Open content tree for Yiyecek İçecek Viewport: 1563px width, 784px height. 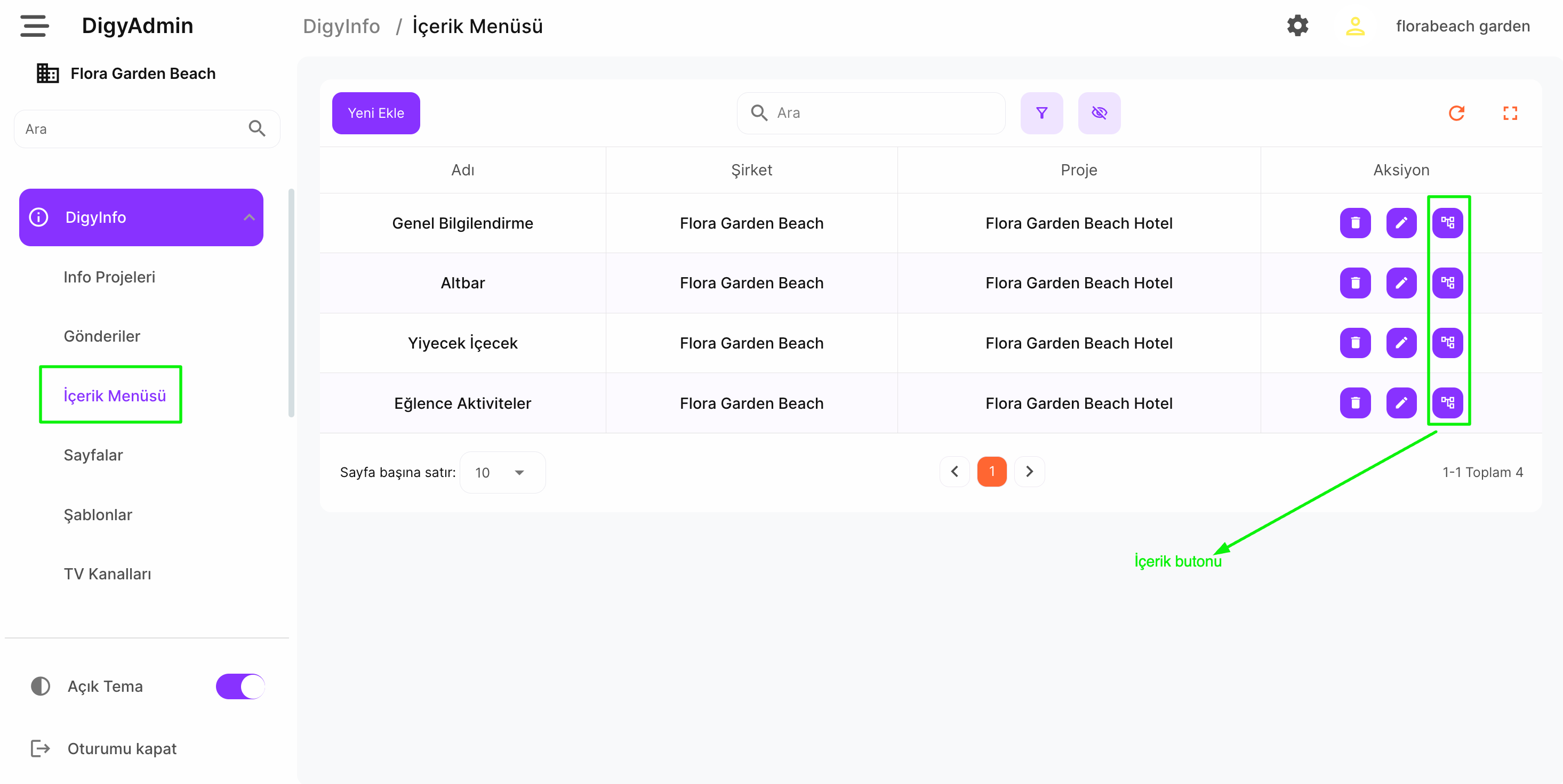(x=1447, y=343)
